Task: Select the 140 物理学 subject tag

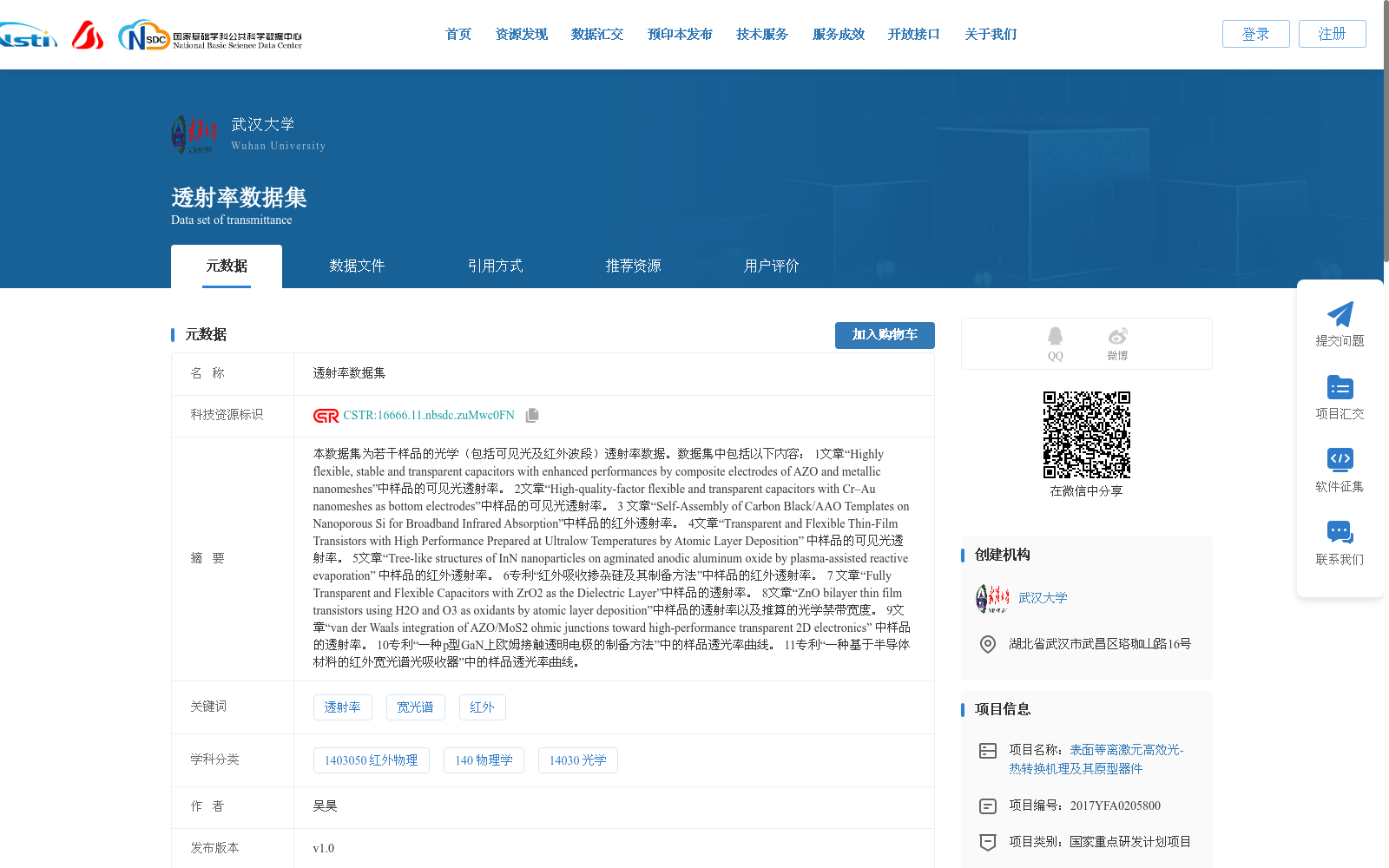Action: tap(484, 760)
